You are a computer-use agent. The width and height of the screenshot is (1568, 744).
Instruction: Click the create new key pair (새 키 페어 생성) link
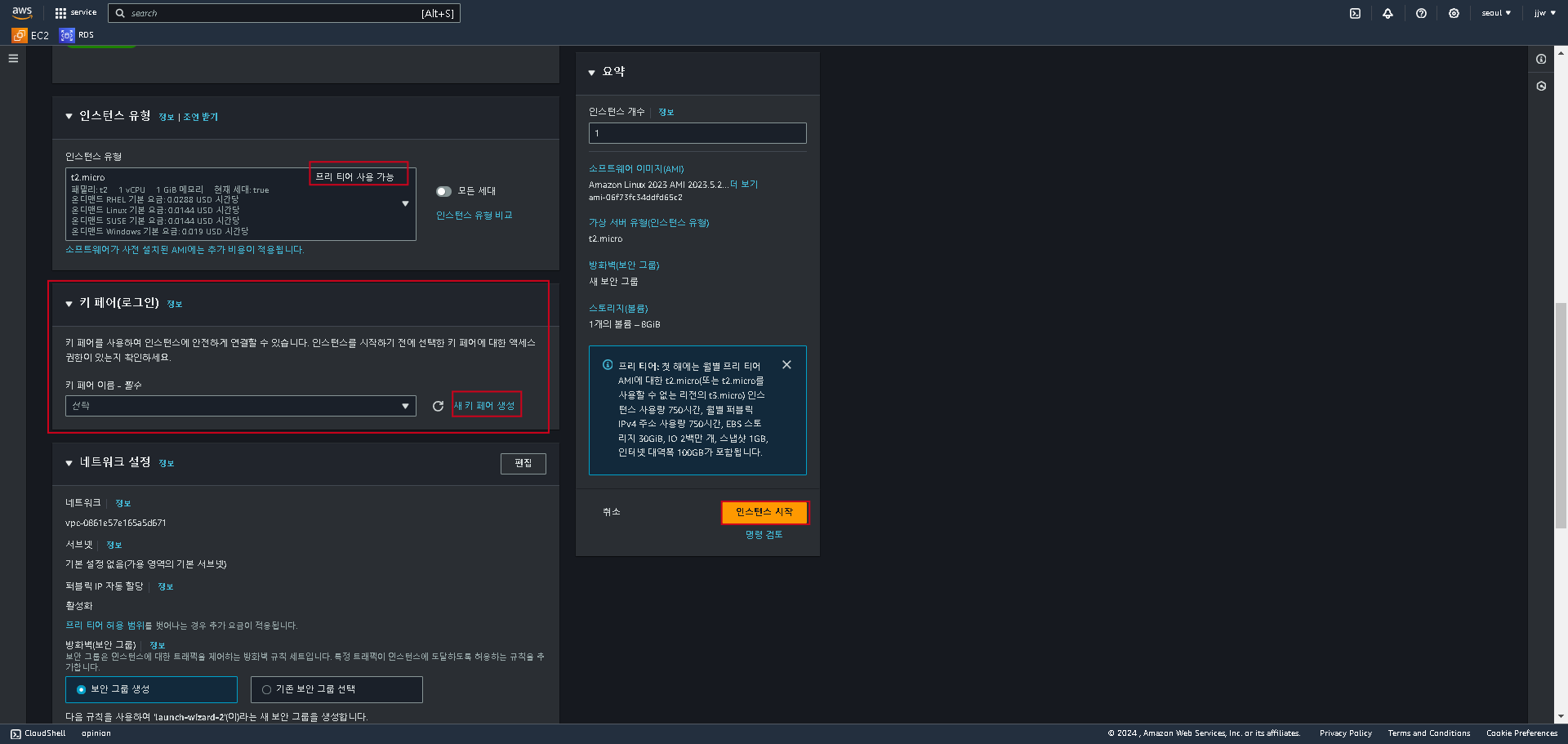pos(484,406)
